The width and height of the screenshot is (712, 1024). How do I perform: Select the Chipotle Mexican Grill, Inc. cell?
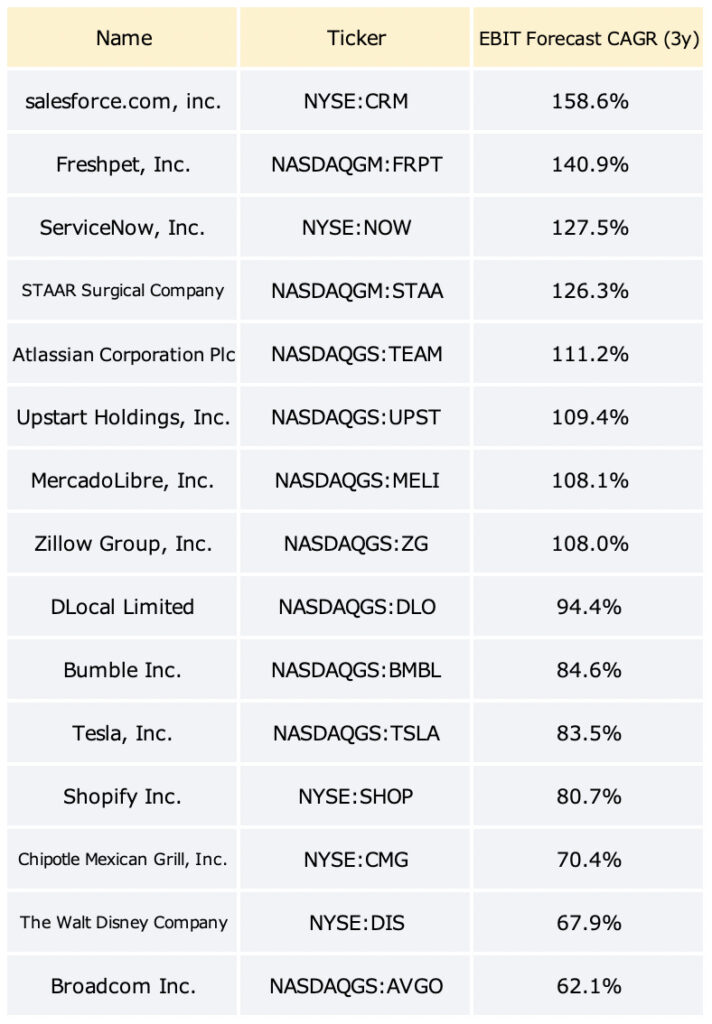point(122,859)
